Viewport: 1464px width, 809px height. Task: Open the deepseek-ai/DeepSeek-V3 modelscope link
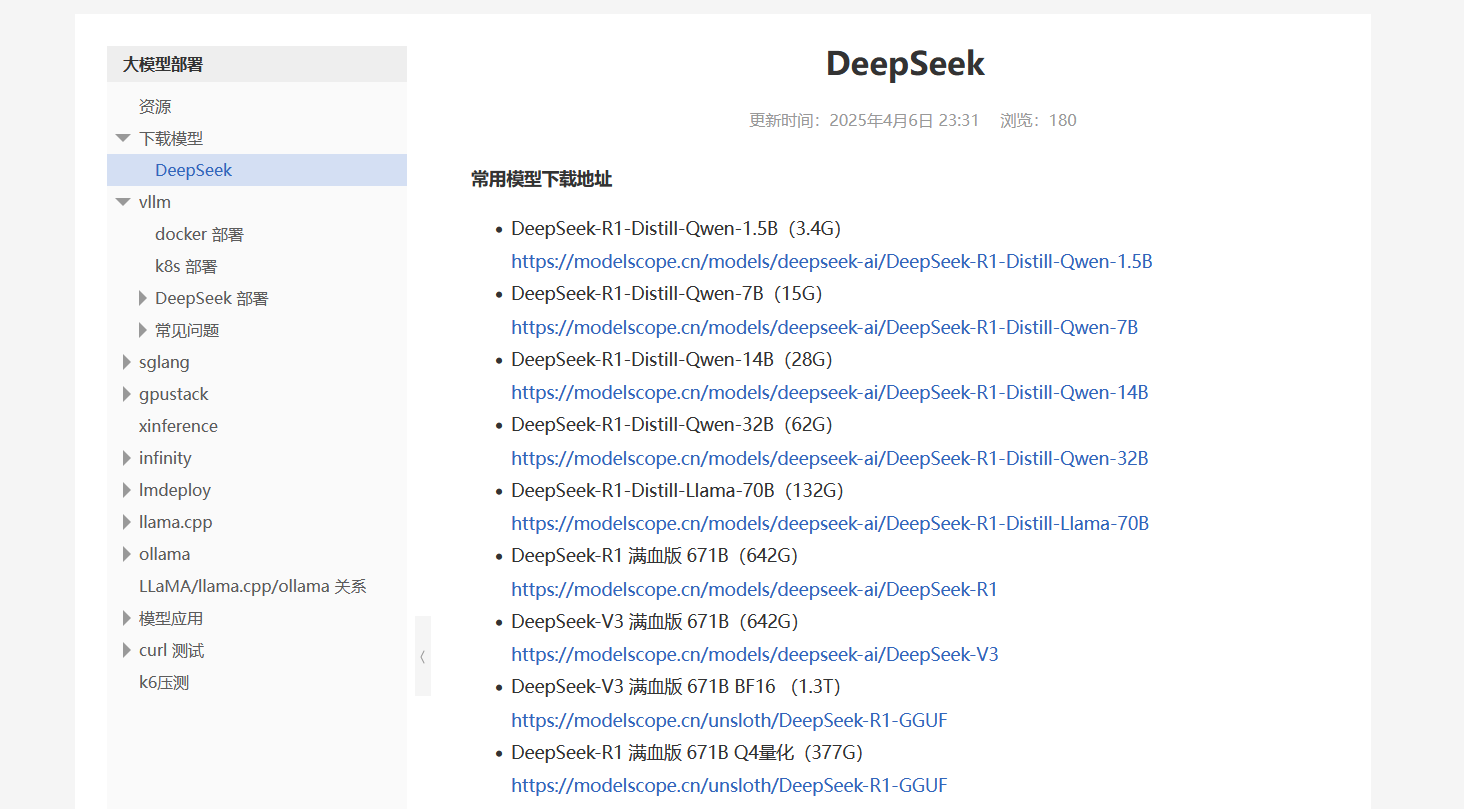tap(755, 654)
